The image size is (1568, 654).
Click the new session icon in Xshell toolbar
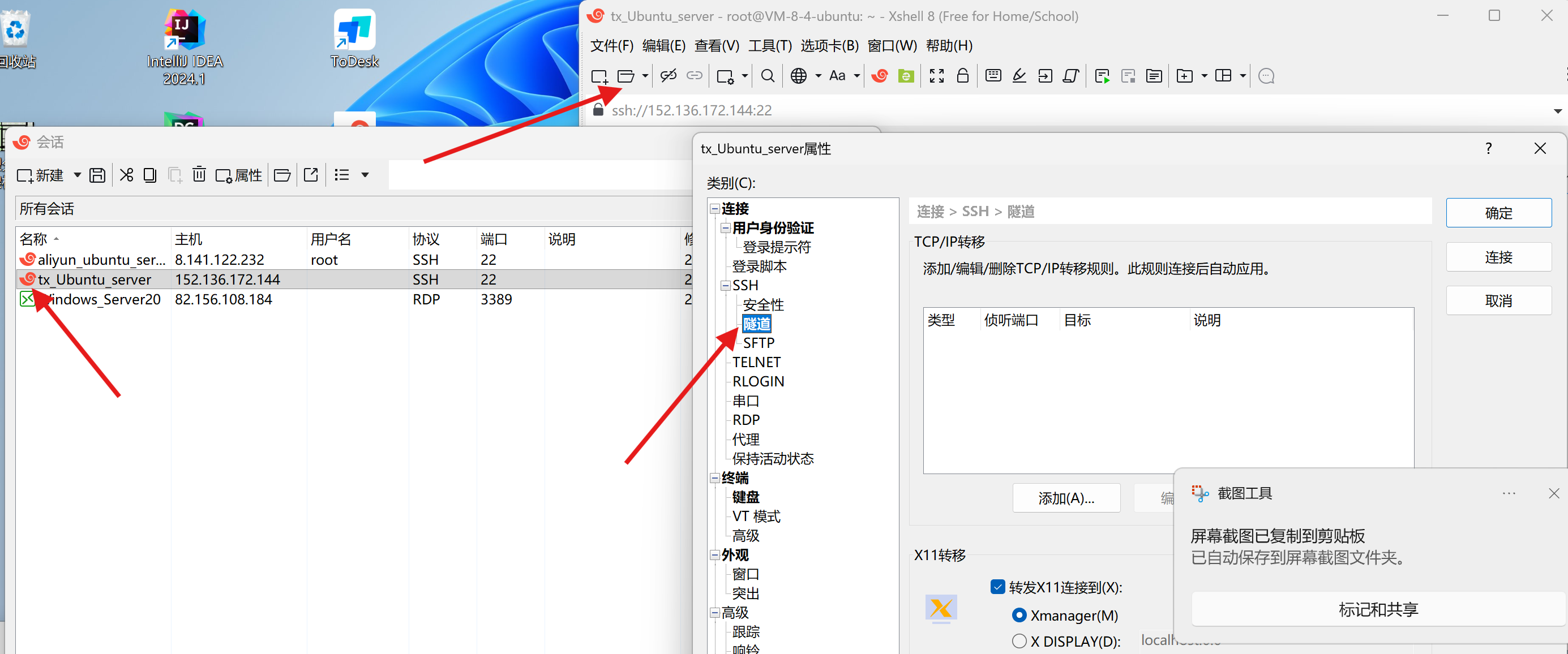click(599, 76)
